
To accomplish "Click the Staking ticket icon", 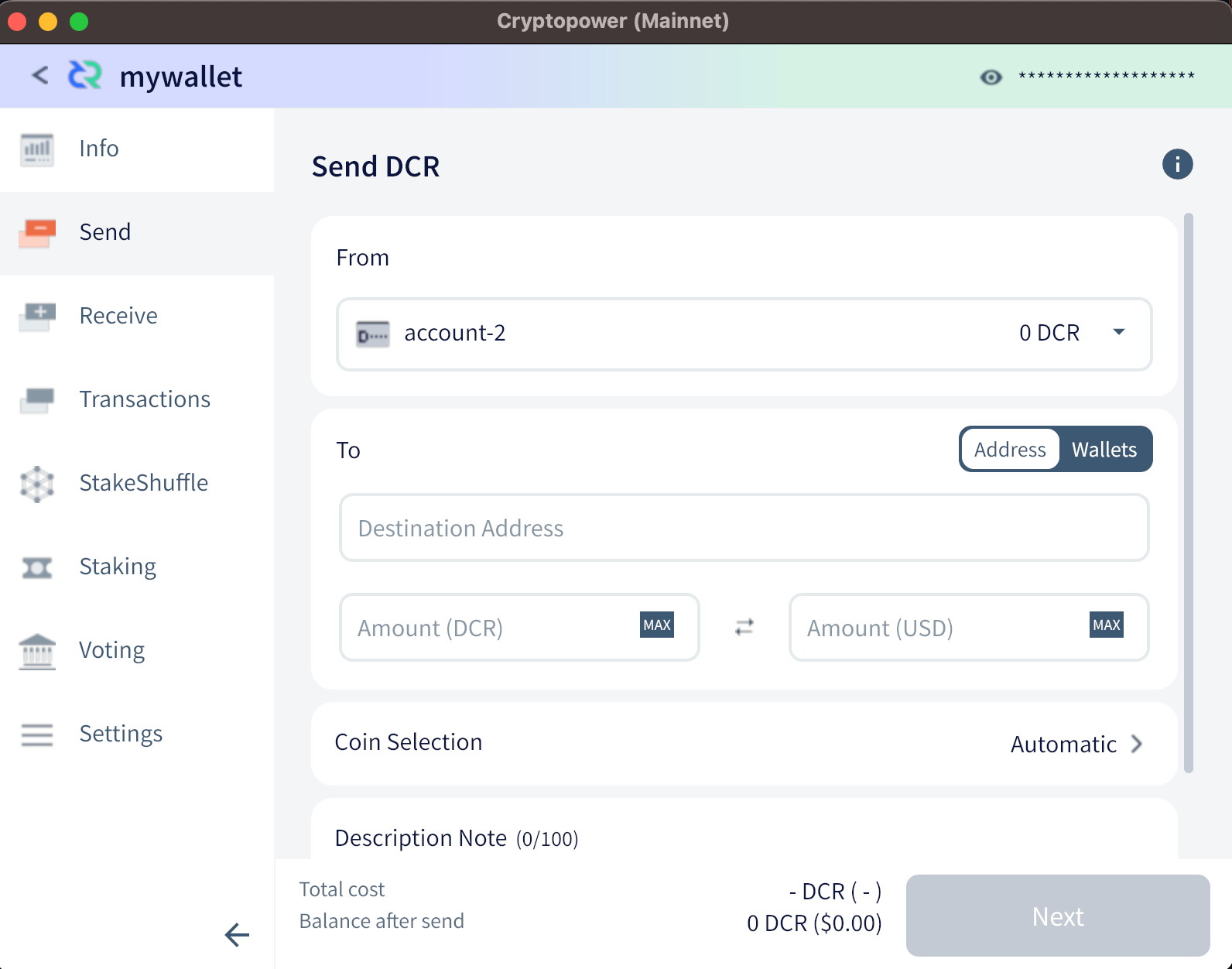I will [37, 567].
